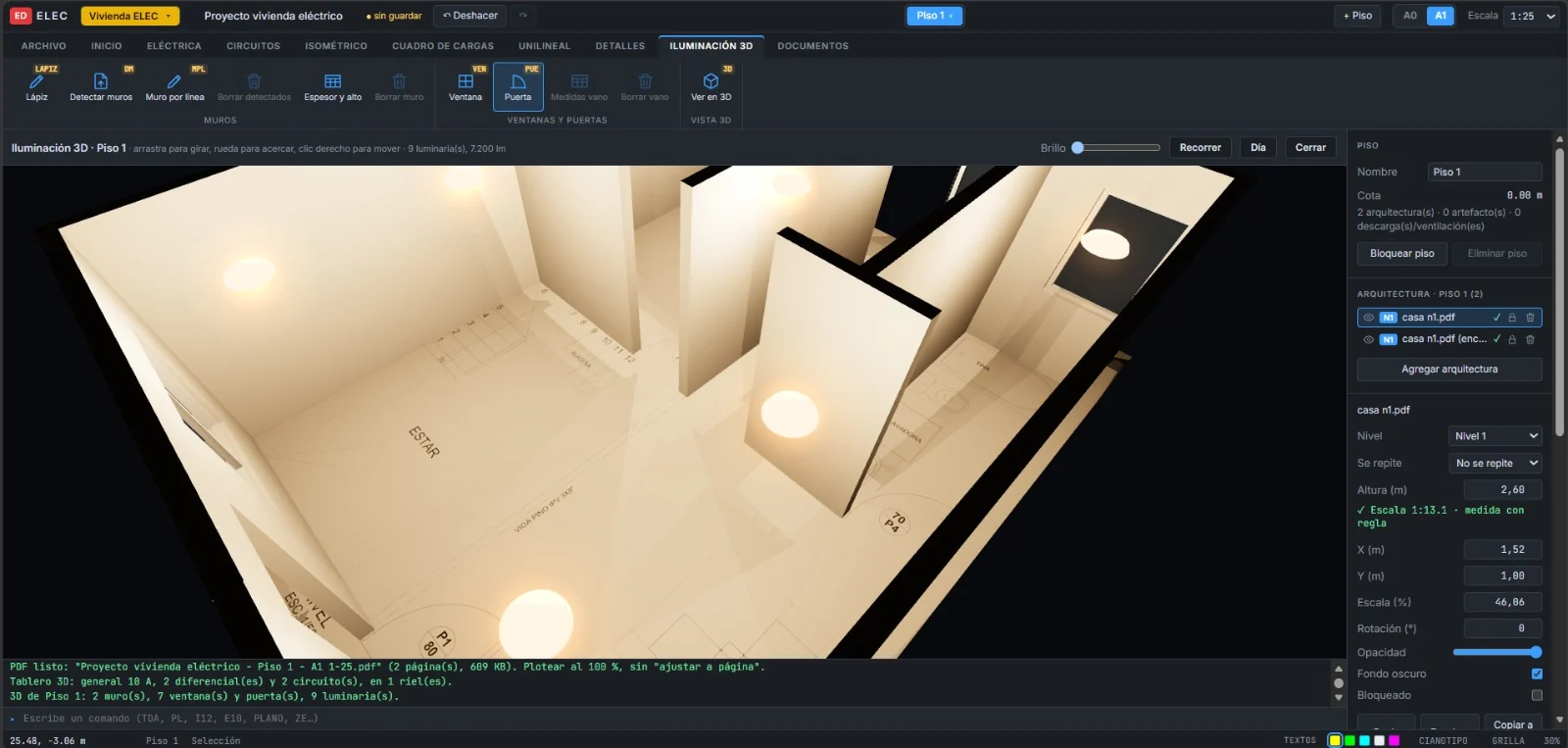Click the redo arrow next to Deshacer

coord(523,16)
